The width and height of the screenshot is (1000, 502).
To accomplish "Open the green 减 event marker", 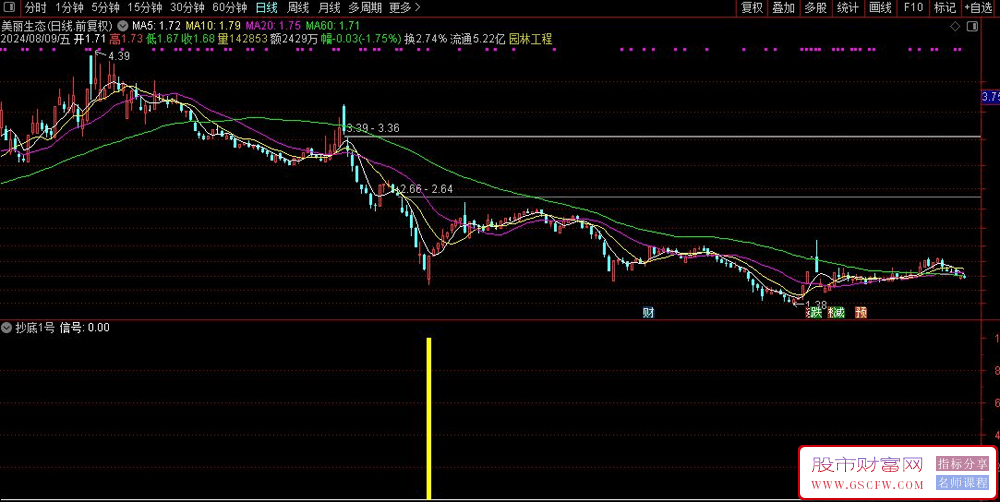I will [x=838, y=313].
